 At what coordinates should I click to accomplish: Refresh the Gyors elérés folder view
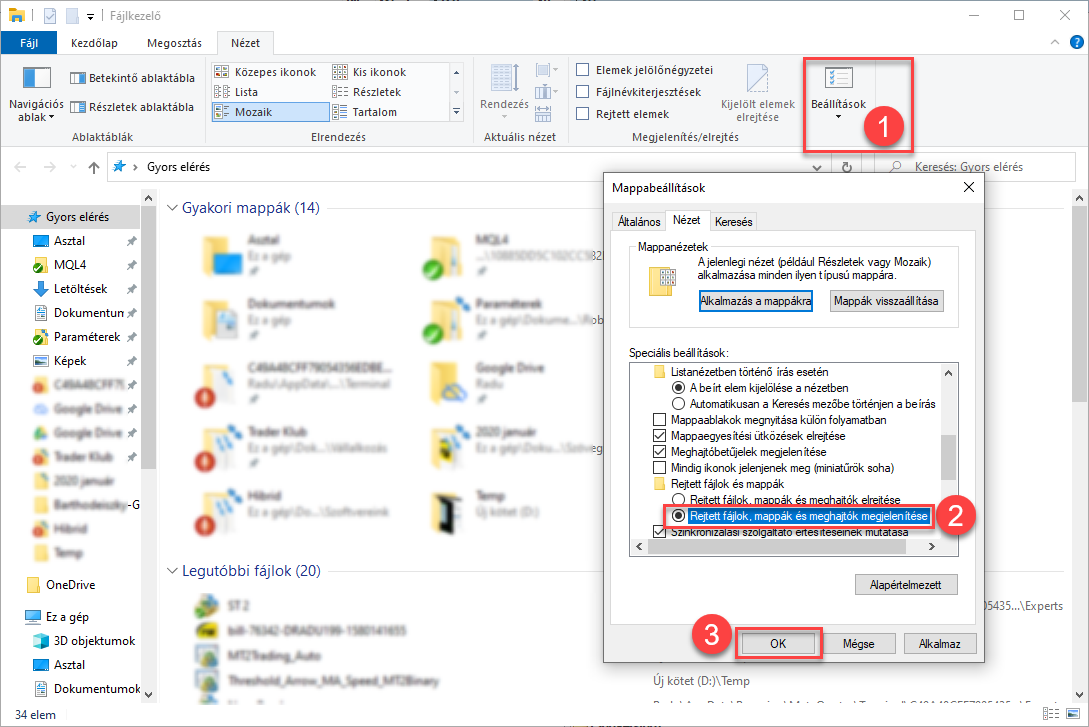point(847,167)
